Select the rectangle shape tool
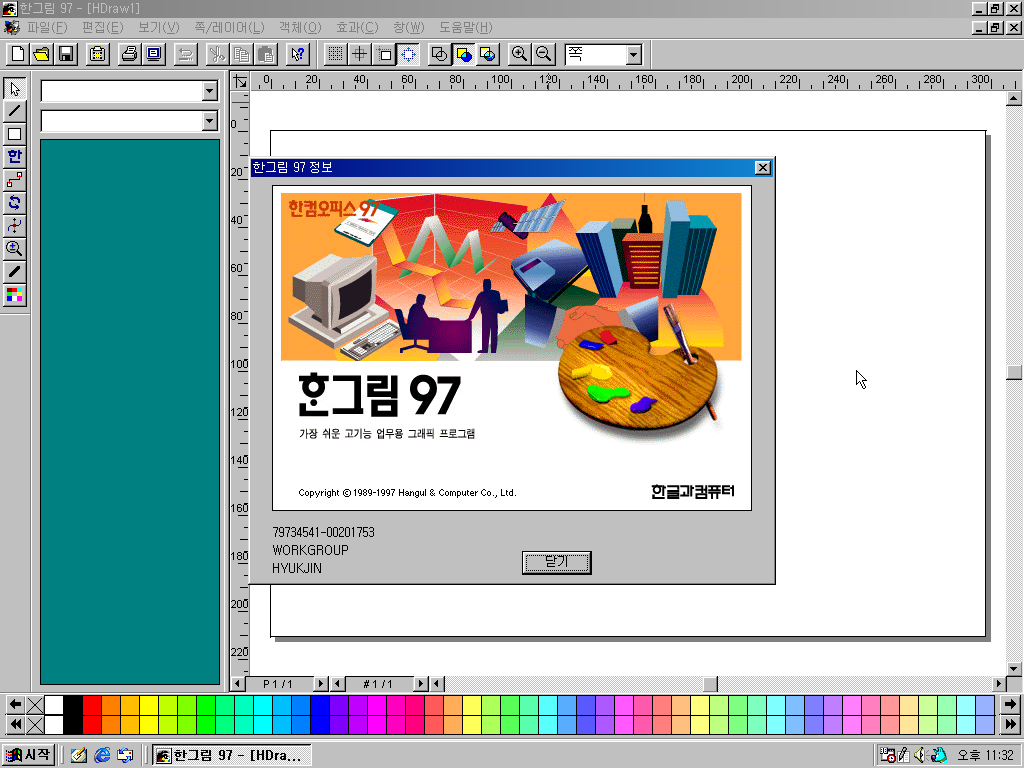 (x=14, y=135)
